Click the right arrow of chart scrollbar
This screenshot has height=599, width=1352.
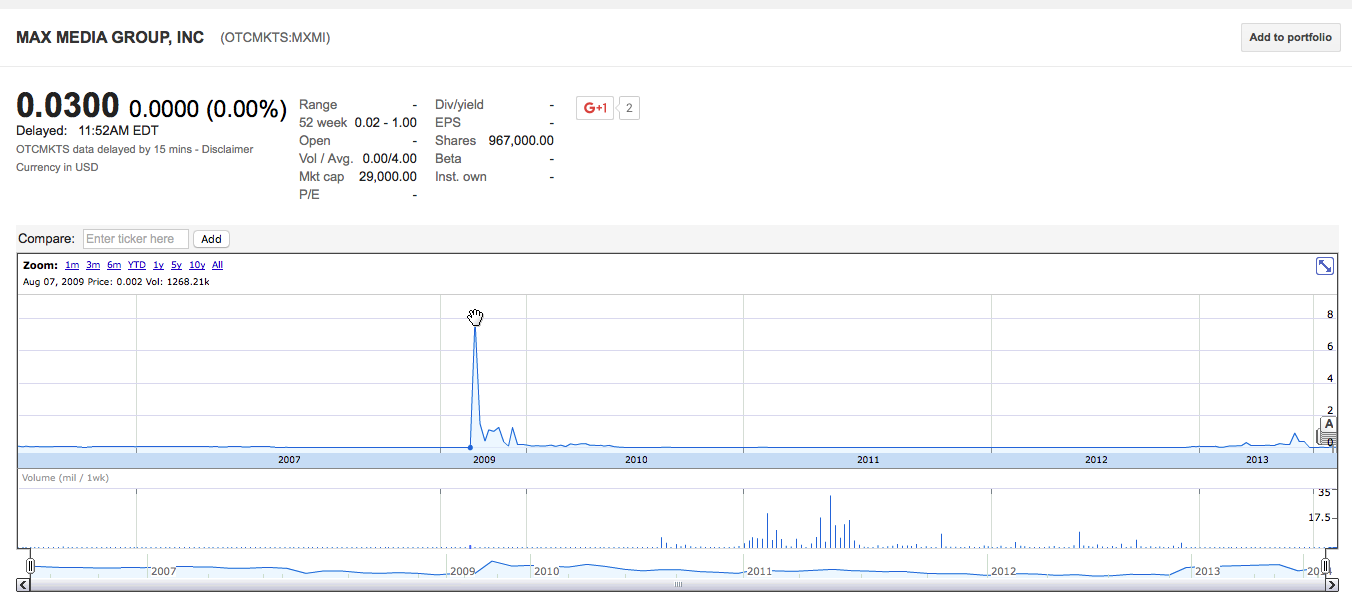pyautogui.click(x=1331, y=585)
